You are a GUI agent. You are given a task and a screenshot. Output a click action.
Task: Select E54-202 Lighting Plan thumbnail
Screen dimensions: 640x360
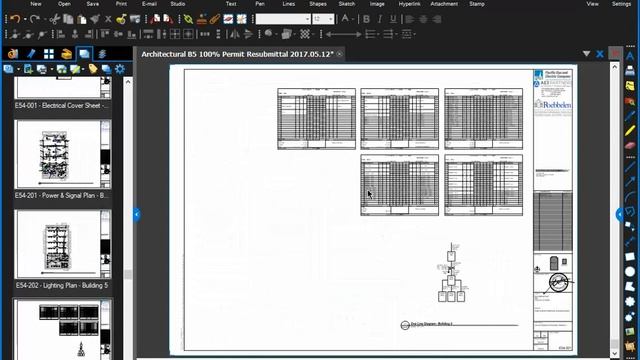tap(62, 244)
